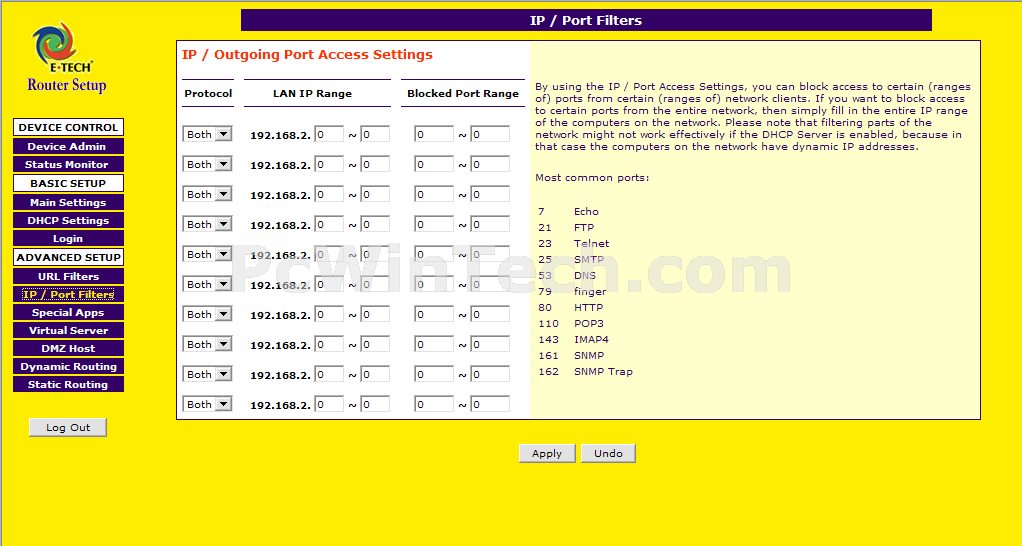
Task: Click the DEVICE CONTROL section header
Action: (x=68, y=128)
